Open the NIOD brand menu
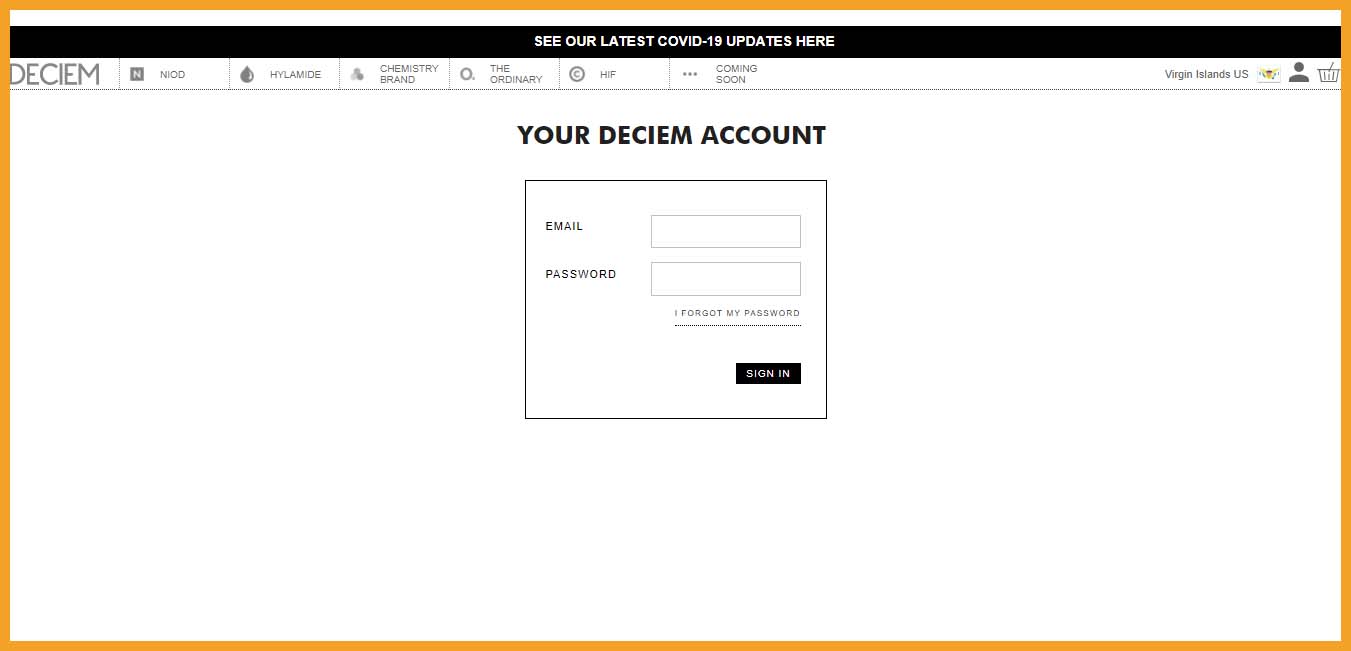This screenshot has width=1351, height=651. (x=172, y=75)
